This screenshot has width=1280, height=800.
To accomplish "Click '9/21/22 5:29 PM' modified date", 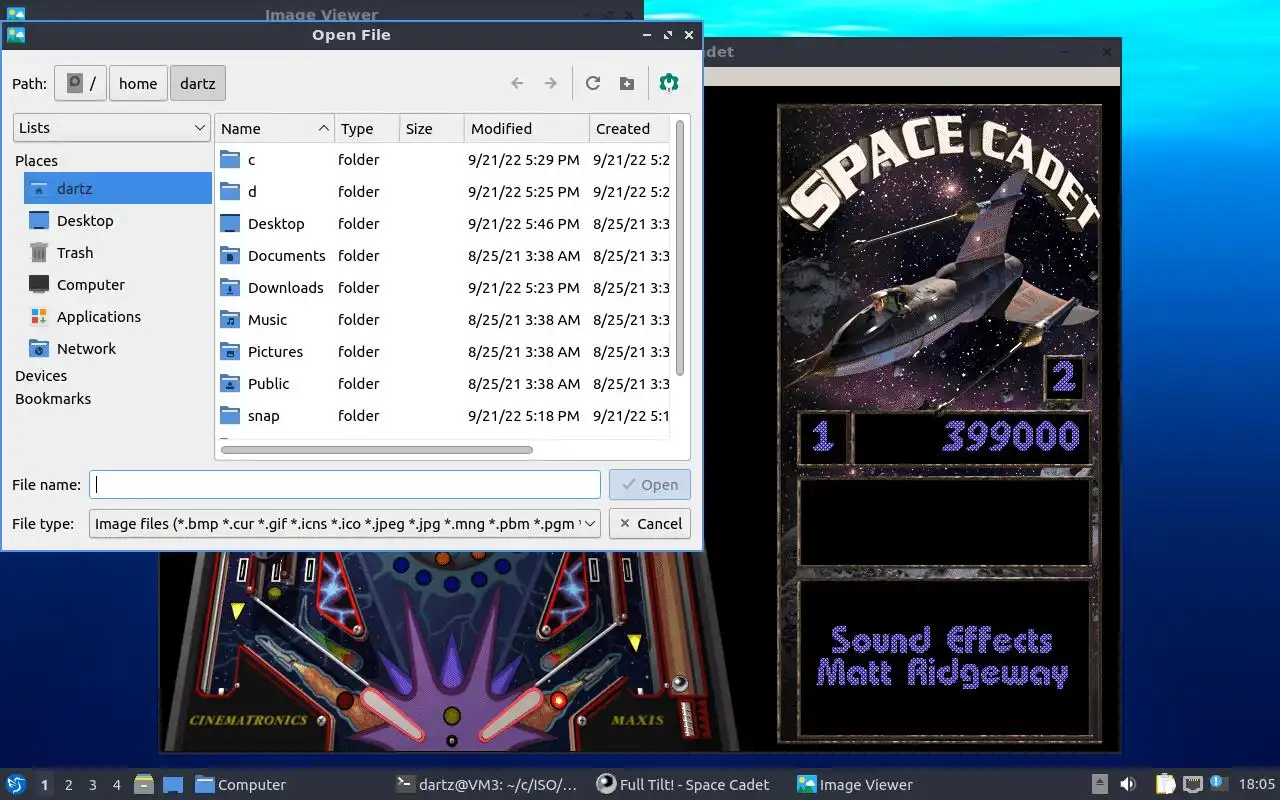I will [x=524, y=160].
